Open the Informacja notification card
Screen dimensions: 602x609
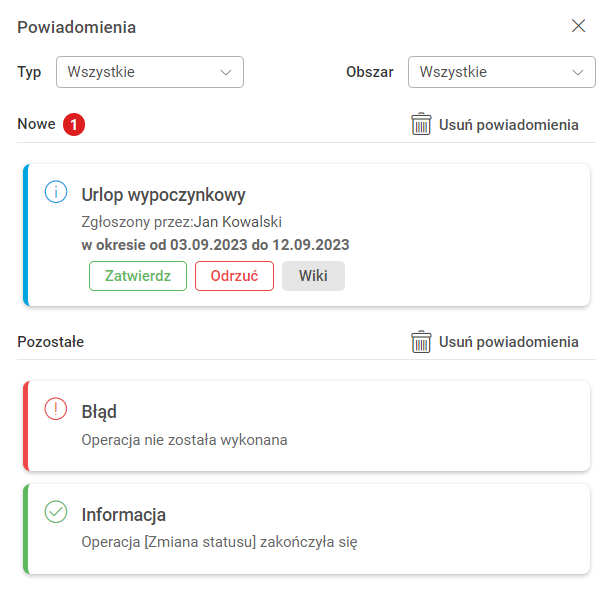(300, 528)
